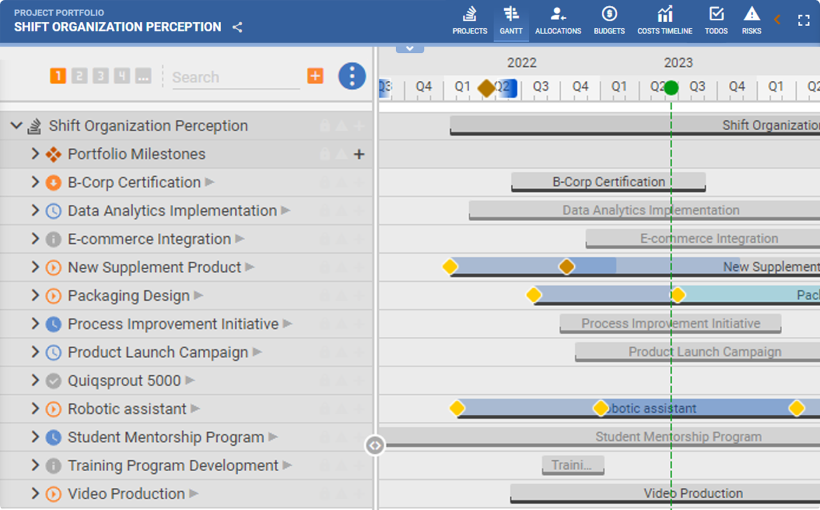
Task: Open the Projects view
Action: pos(470,21)
